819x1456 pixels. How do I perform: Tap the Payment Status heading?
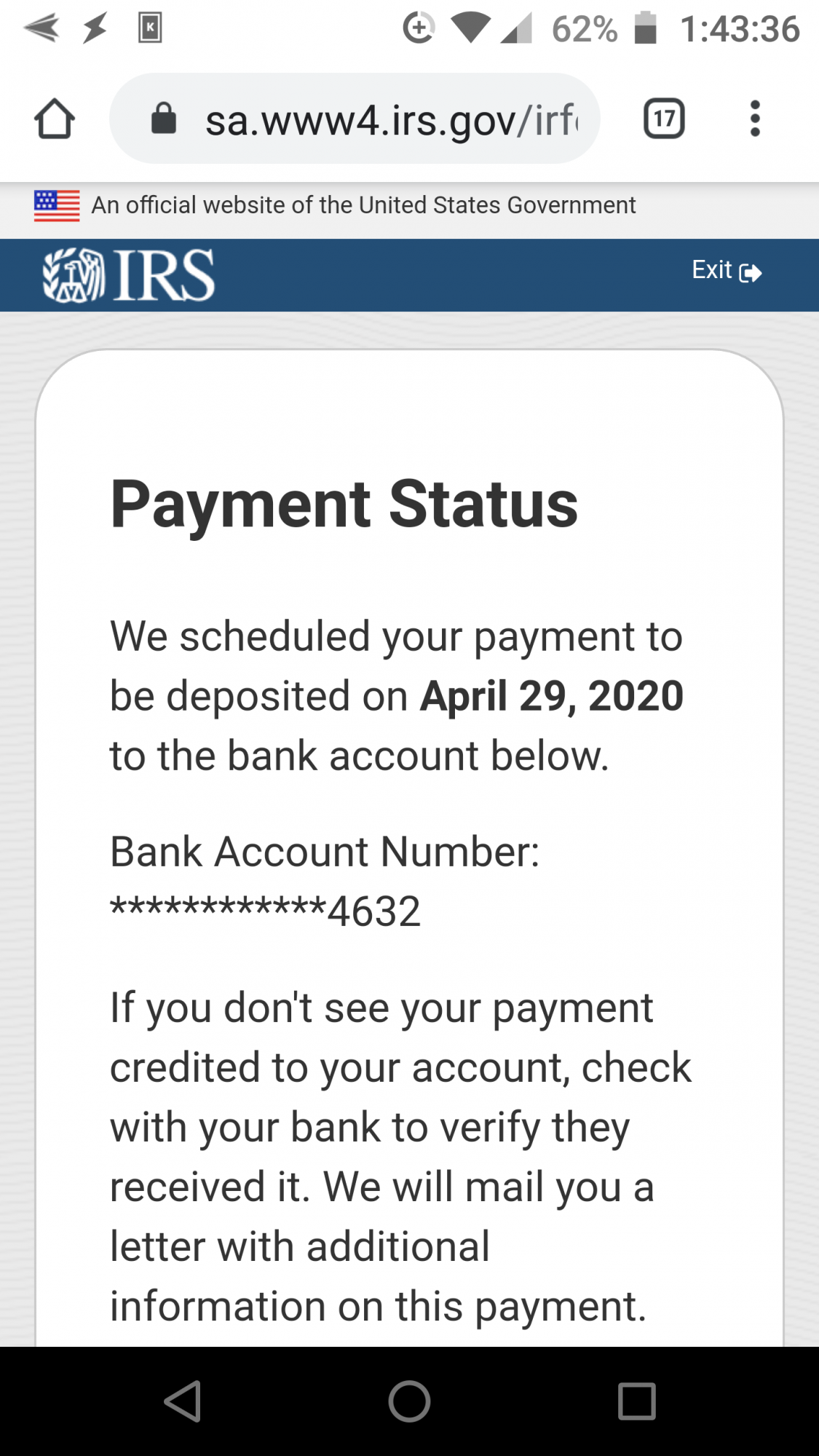point(344,504)
